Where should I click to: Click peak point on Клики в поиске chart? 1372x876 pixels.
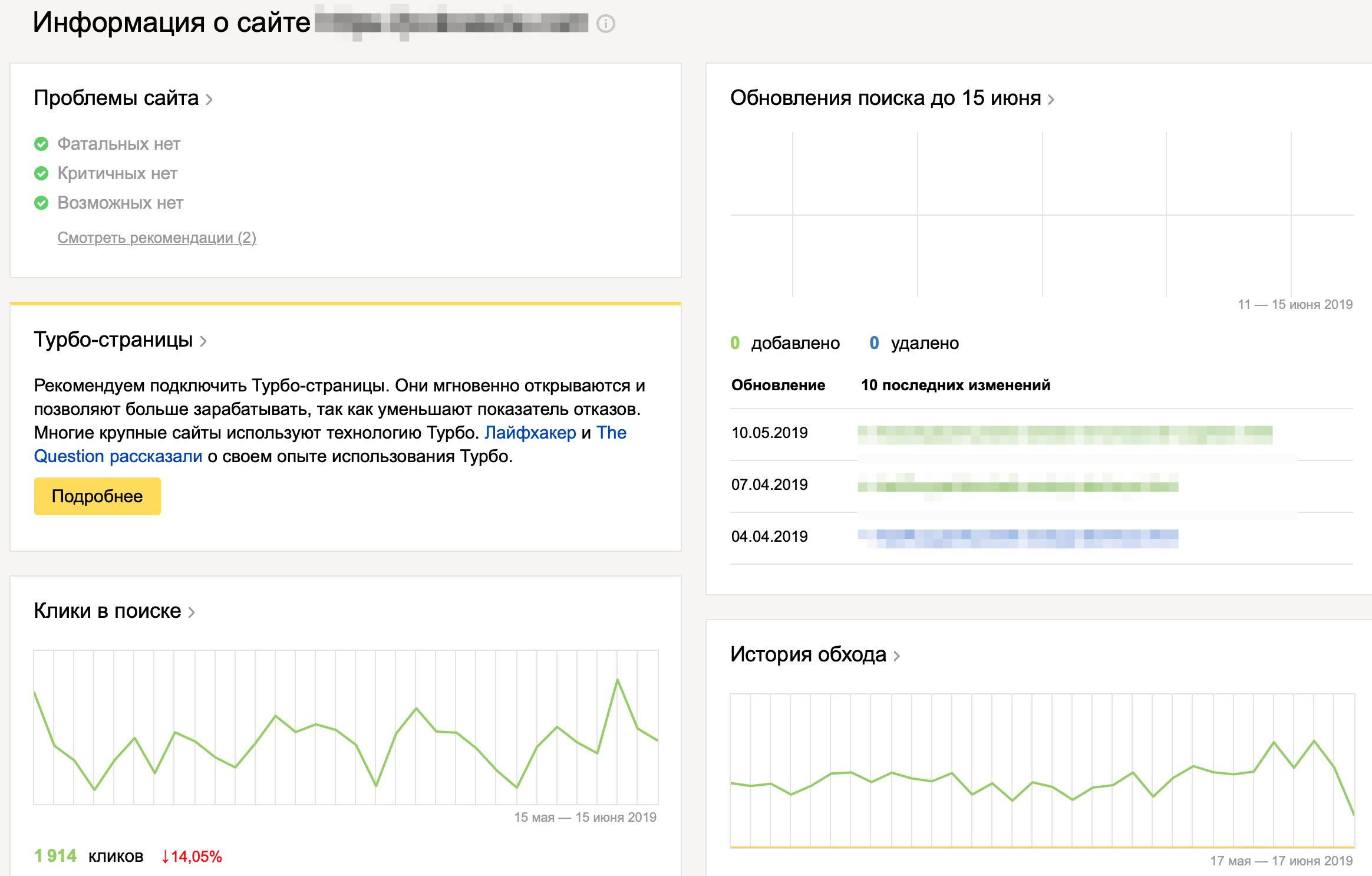coord(617,680)
